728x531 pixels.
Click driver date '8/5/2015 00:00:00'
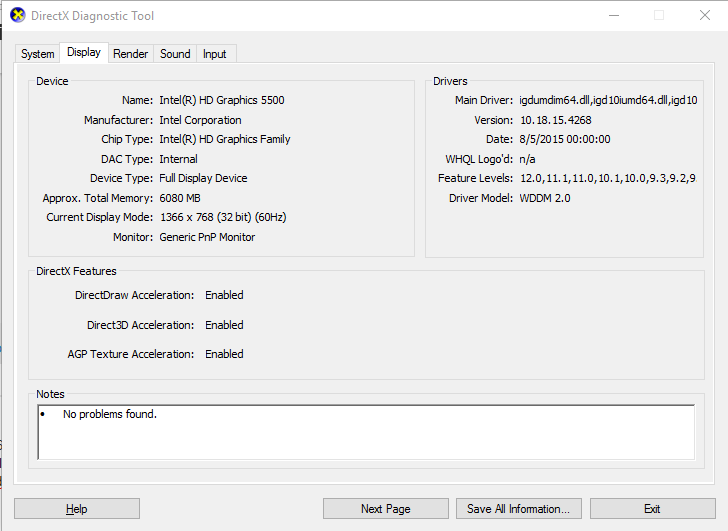point(565,139)
